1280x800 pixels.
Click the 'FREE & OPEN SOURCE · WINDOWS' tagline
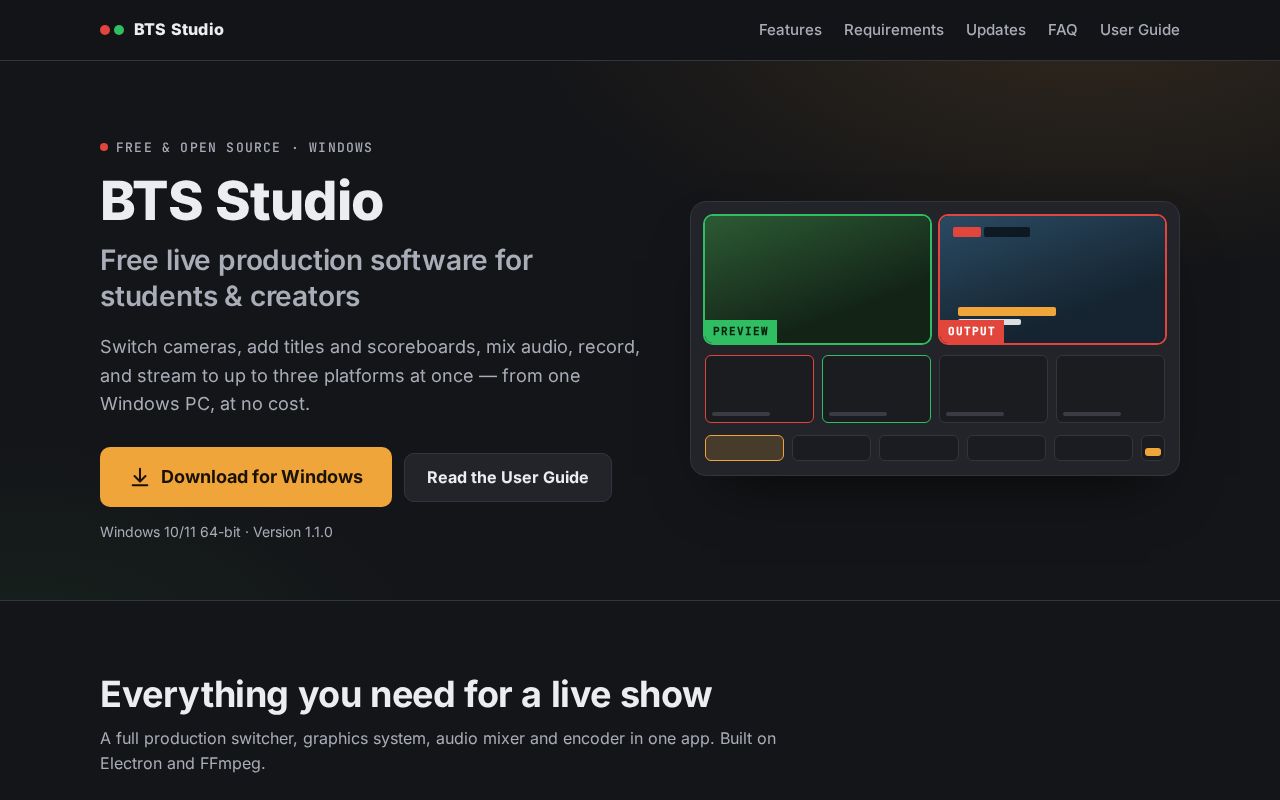pyautogui.click(x=244, y=147)
